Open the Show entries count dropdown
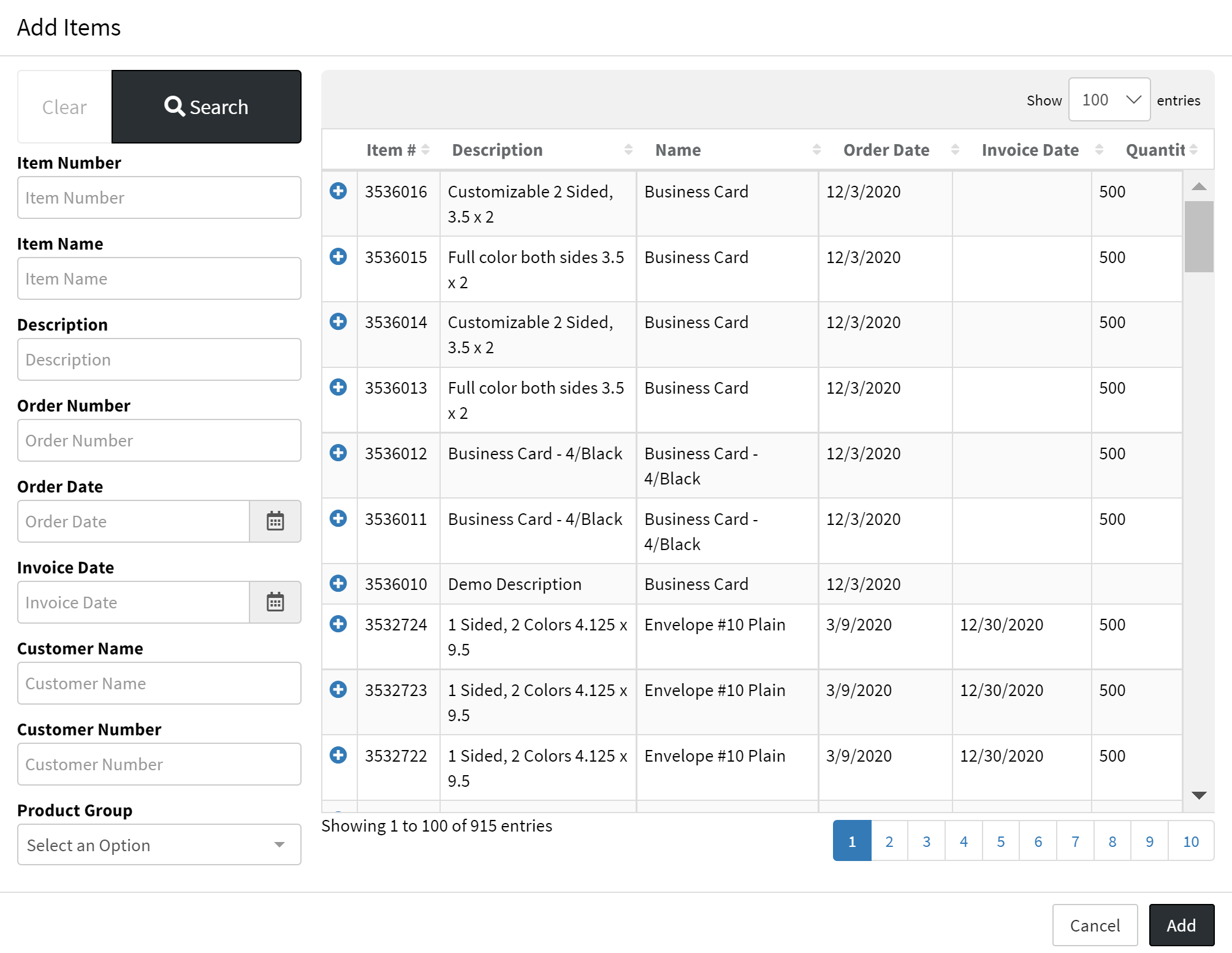Viewport: 1232px width, 953px height. coord(1109,100)
